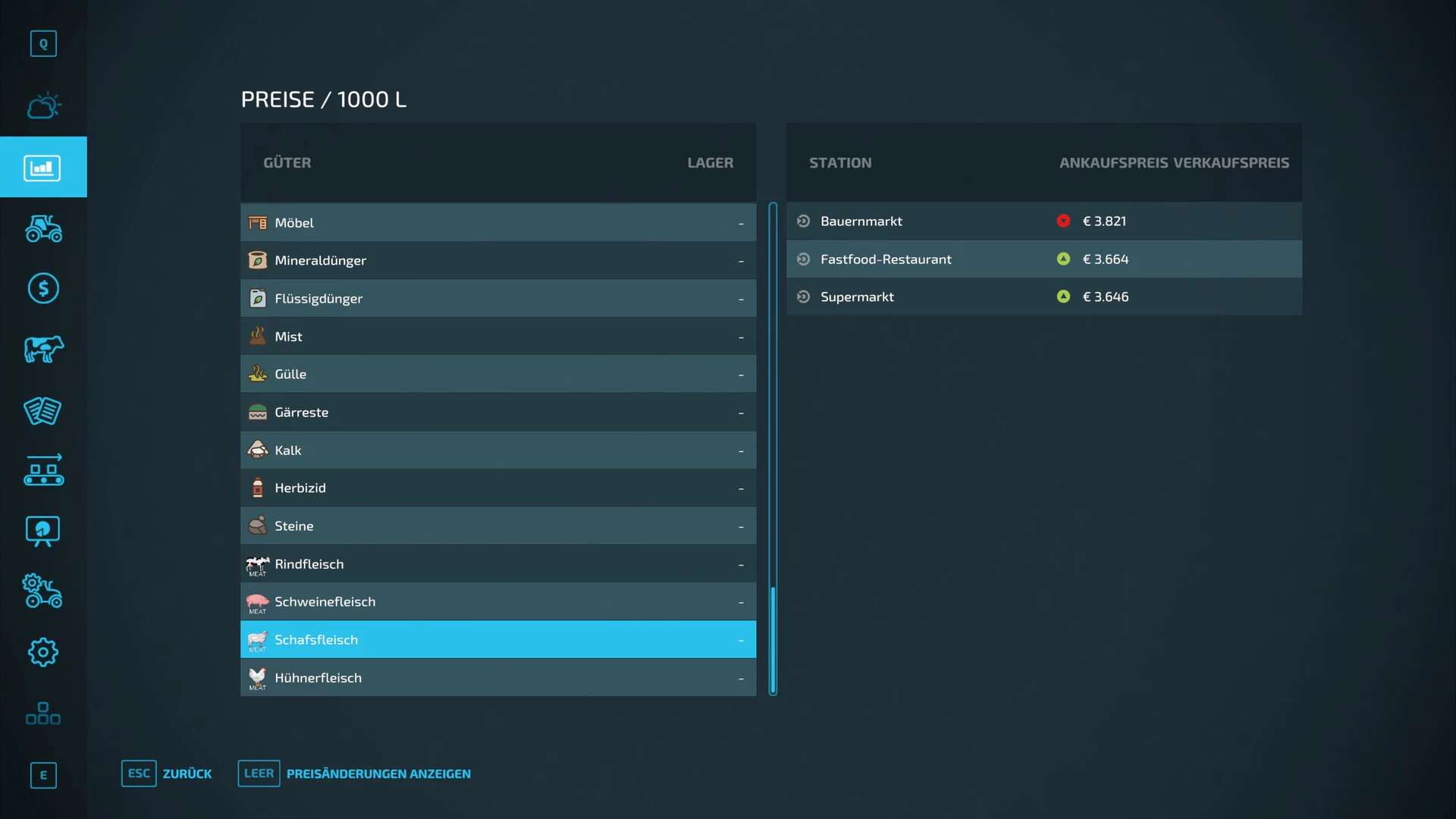Open the production chains conveyor icon
Screen dimensions: 1456x819
click(43, 470)
